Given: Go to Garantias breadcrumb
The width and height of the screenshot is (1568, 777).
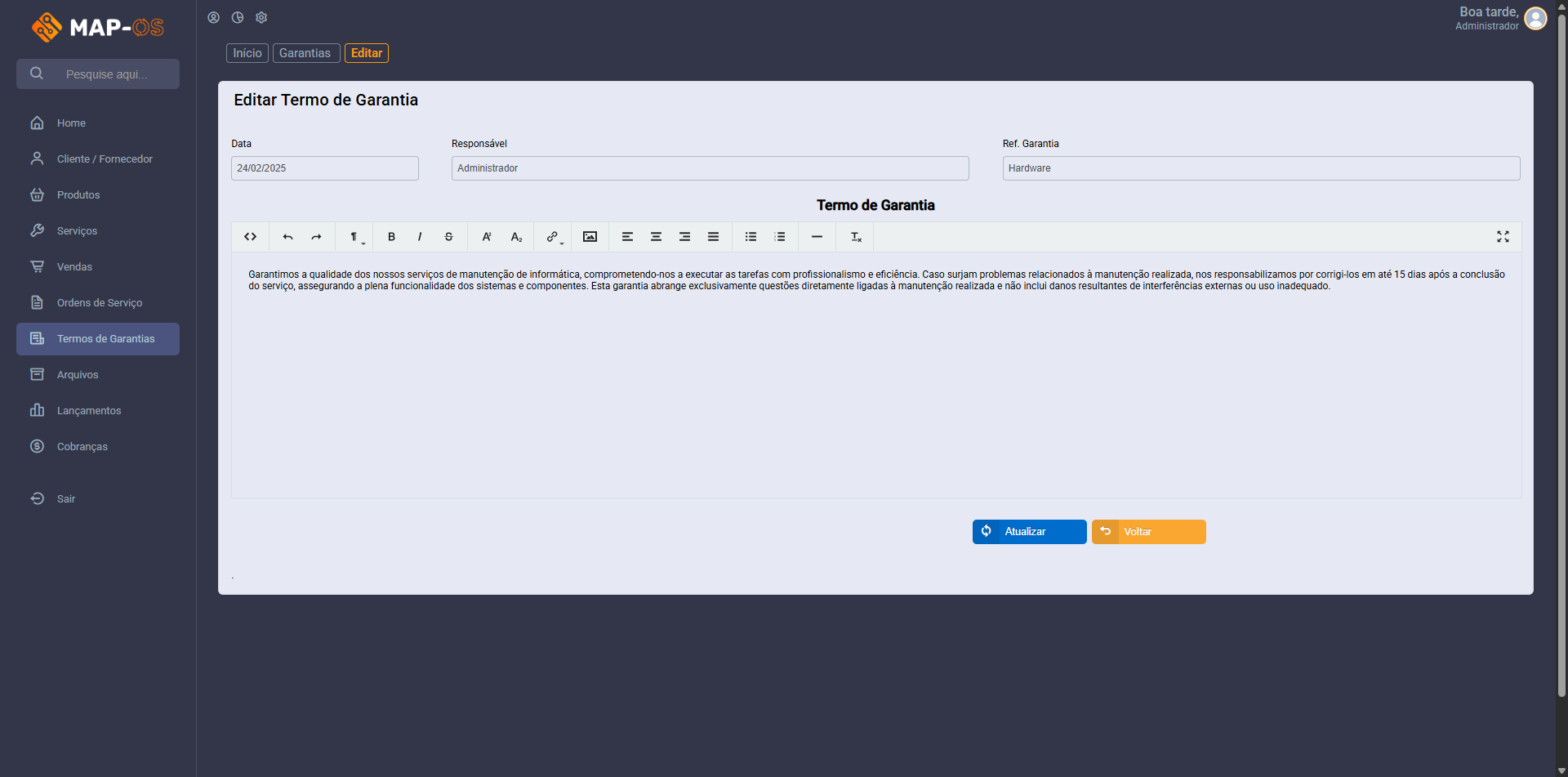Looking at the screenshot, I should 305,53.
